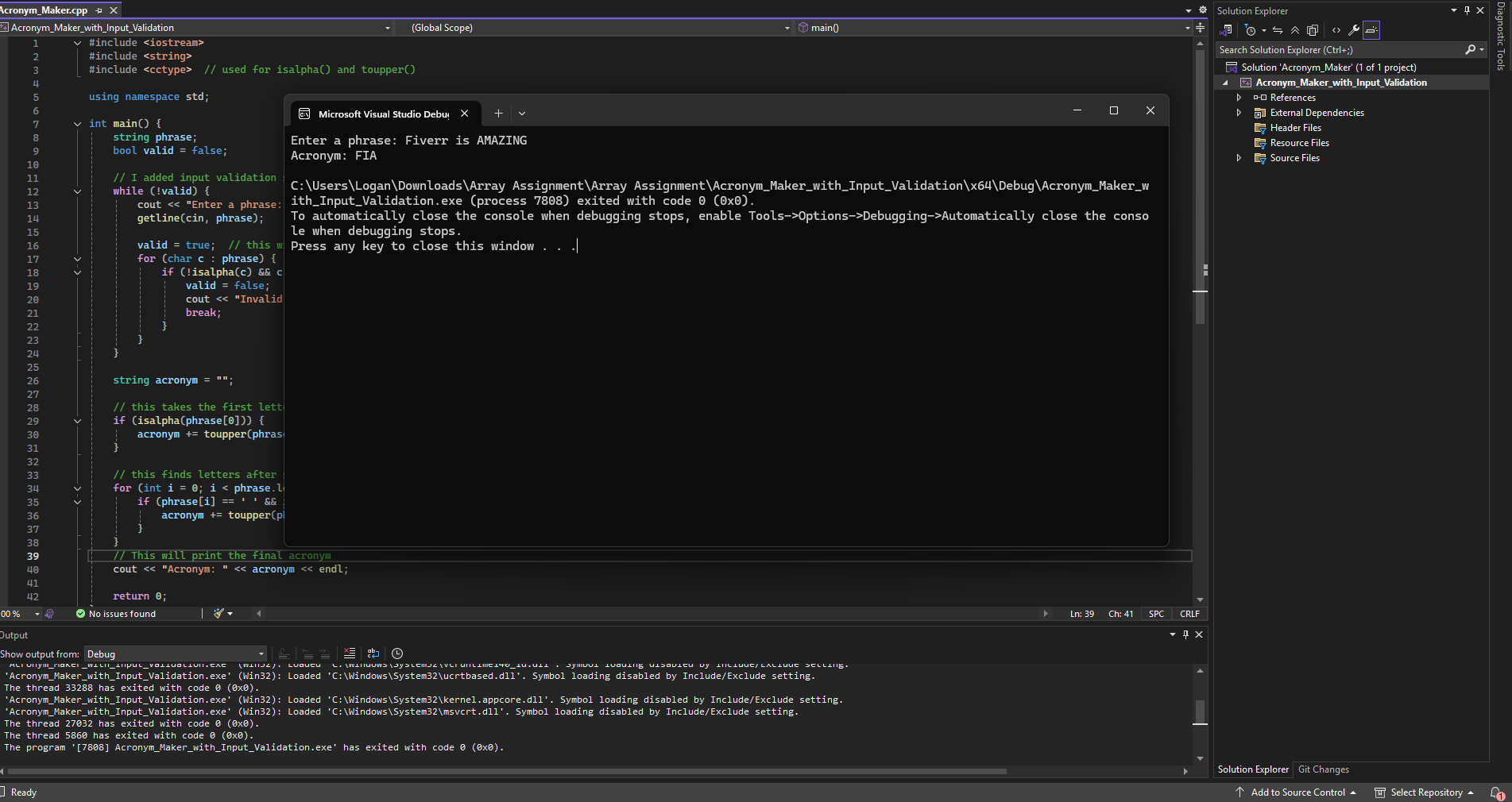Click Clear All icon in Output panel
1512x802 pixels.
[x=350, y=654]
